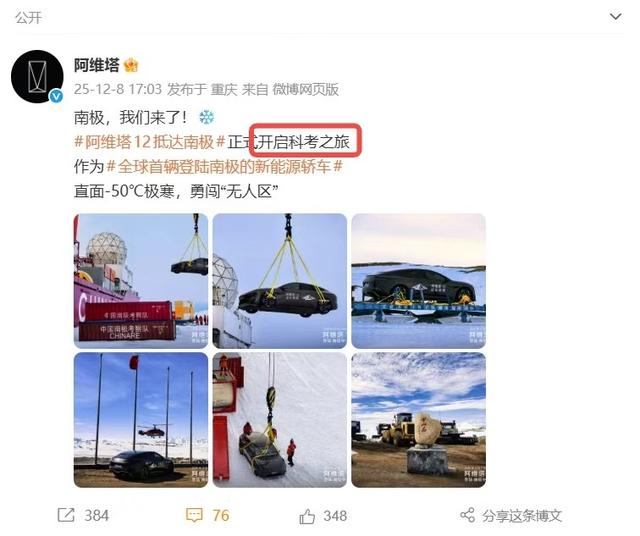
Task: Open the 公开 visibility label
Action: tap(29, 18)
